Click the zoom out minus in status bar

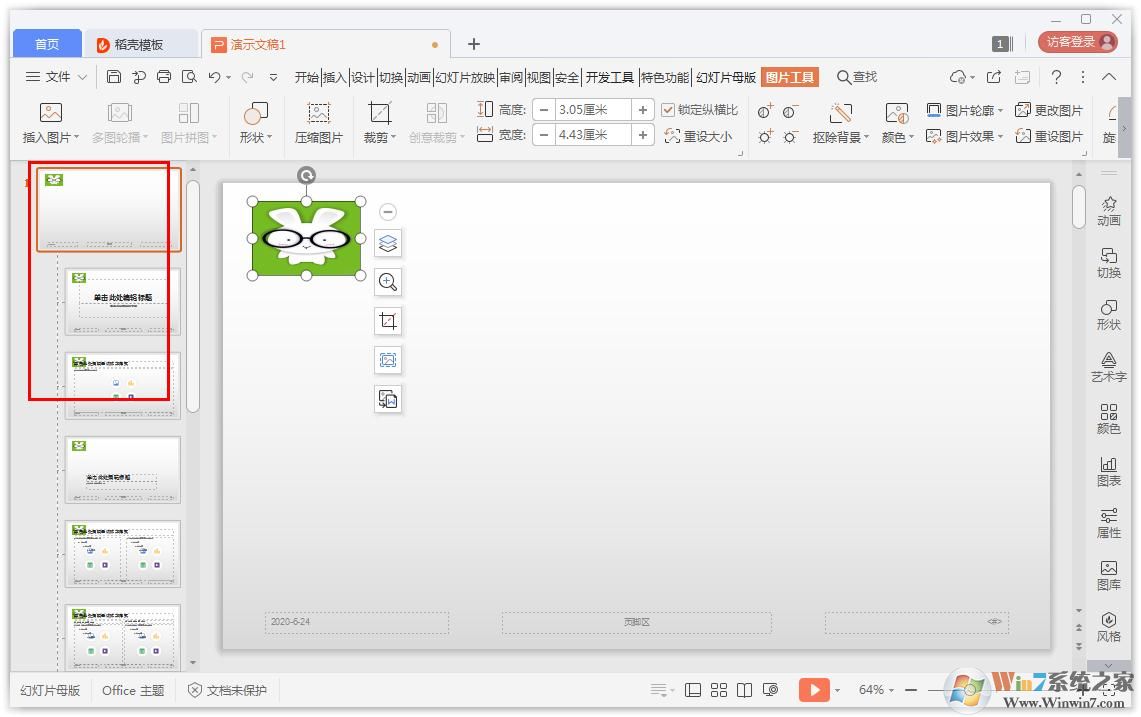[910, 690]
